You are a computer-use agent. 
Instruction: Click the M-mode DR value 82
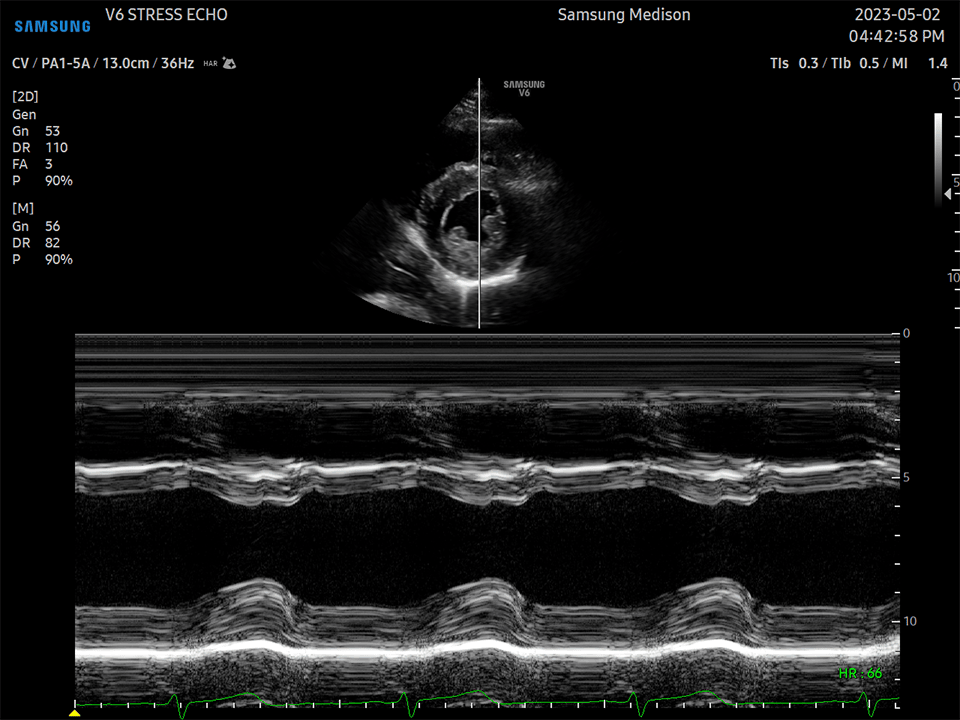coord(52,243)
